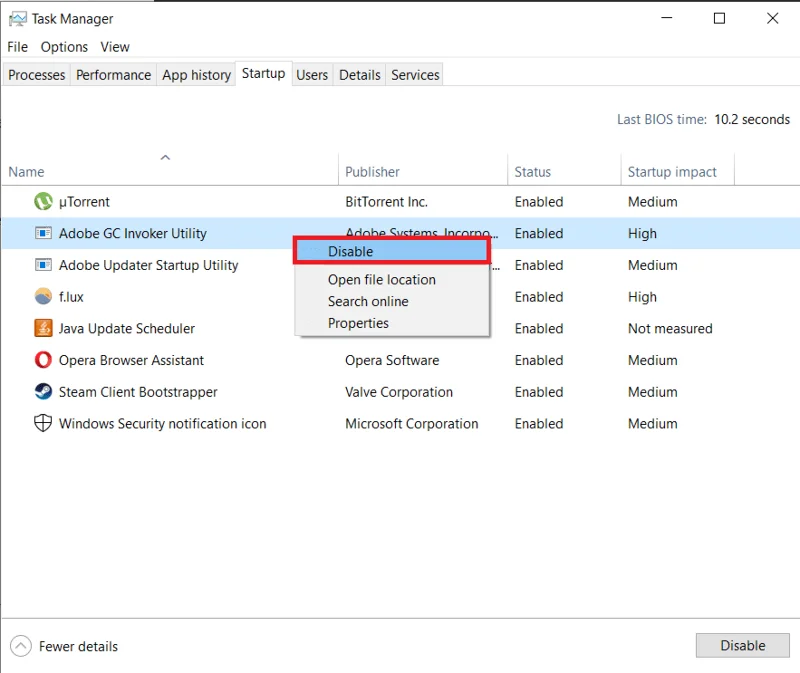
Task: Switch to the Performance tab
Action: click(x=113, y=75)
